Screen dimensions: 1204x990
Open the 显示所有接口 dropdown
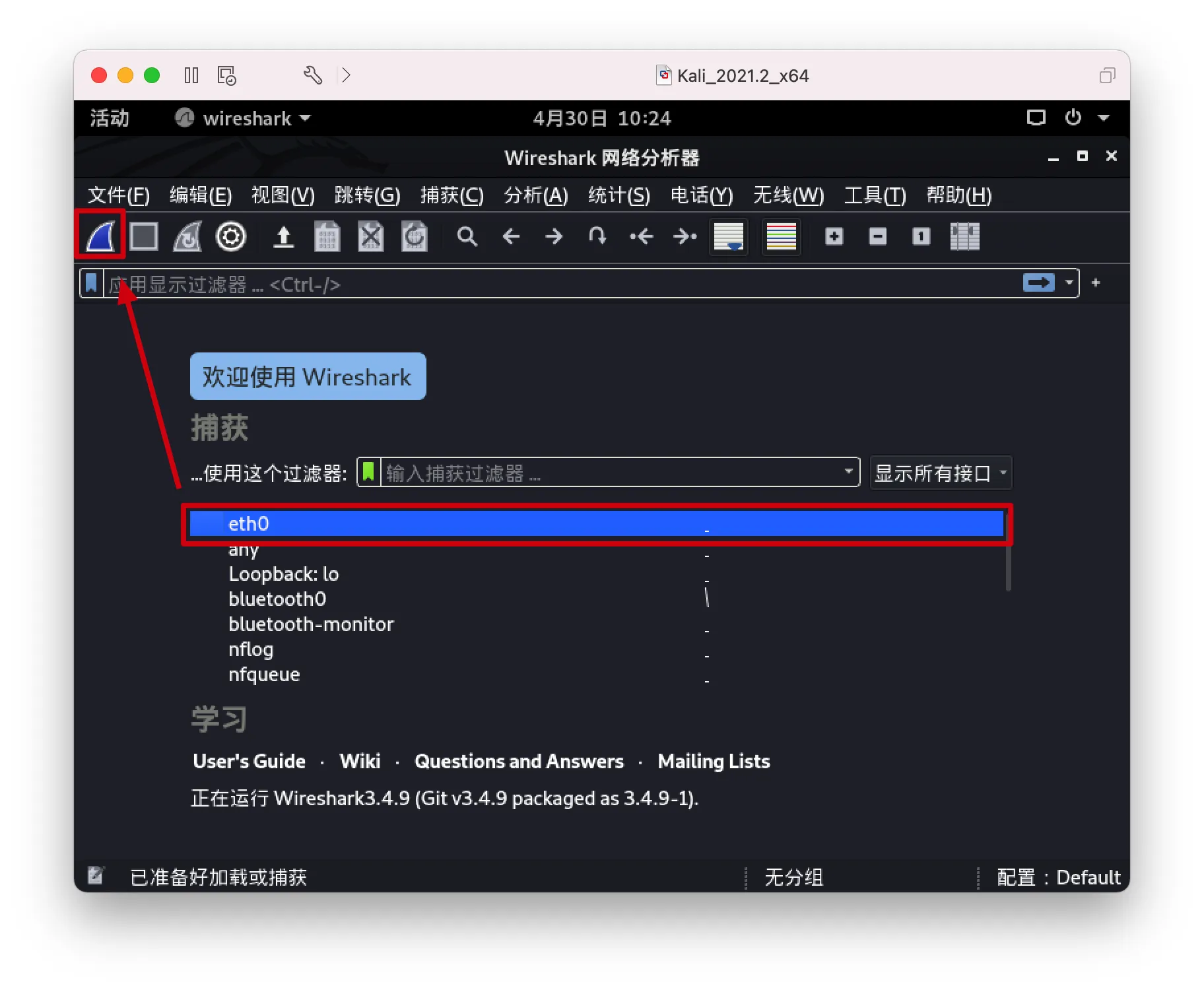pos(941,473)
